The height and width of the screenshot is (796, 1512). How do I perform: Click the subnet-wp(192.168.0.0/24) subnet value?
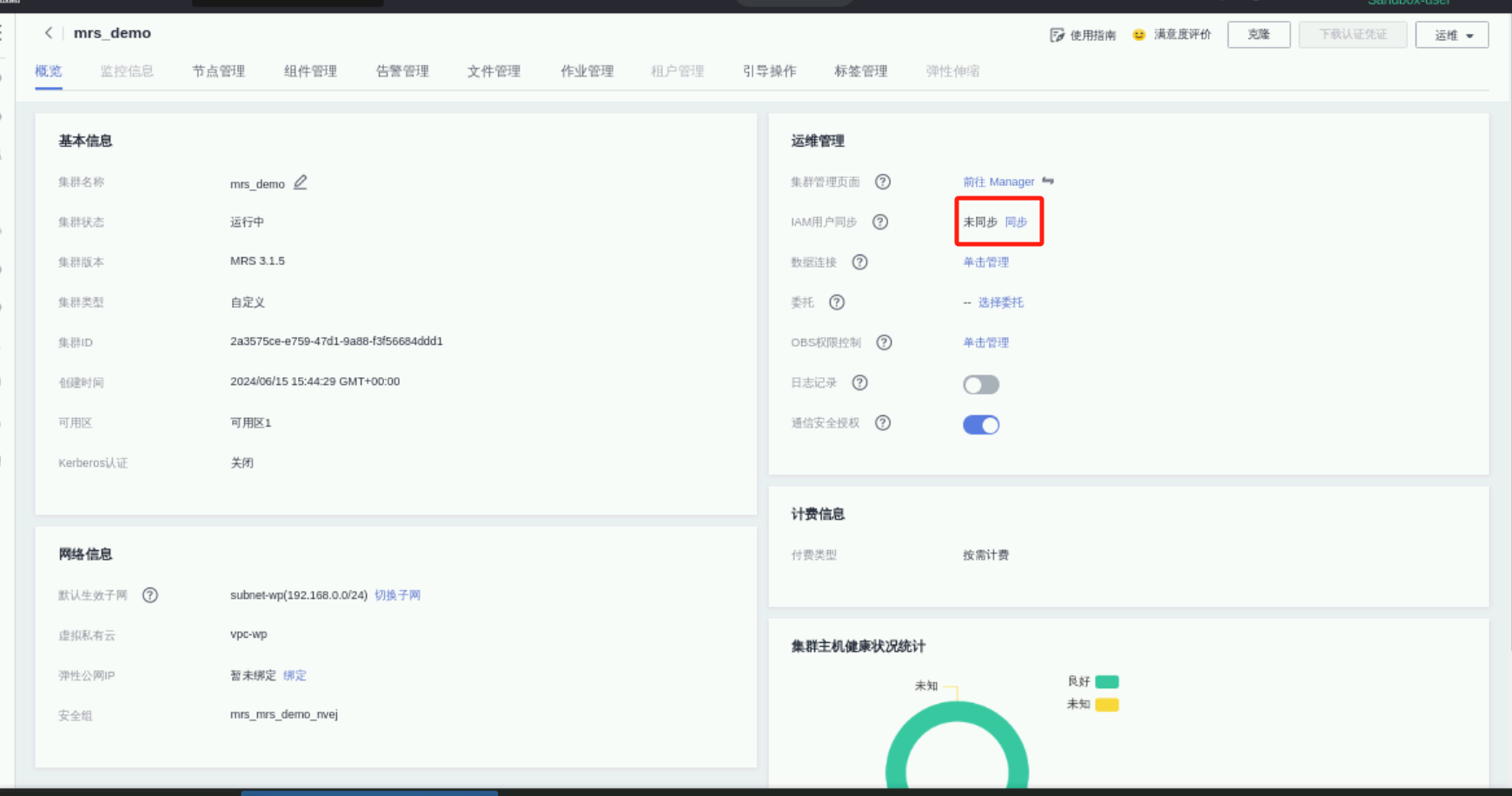299,595
